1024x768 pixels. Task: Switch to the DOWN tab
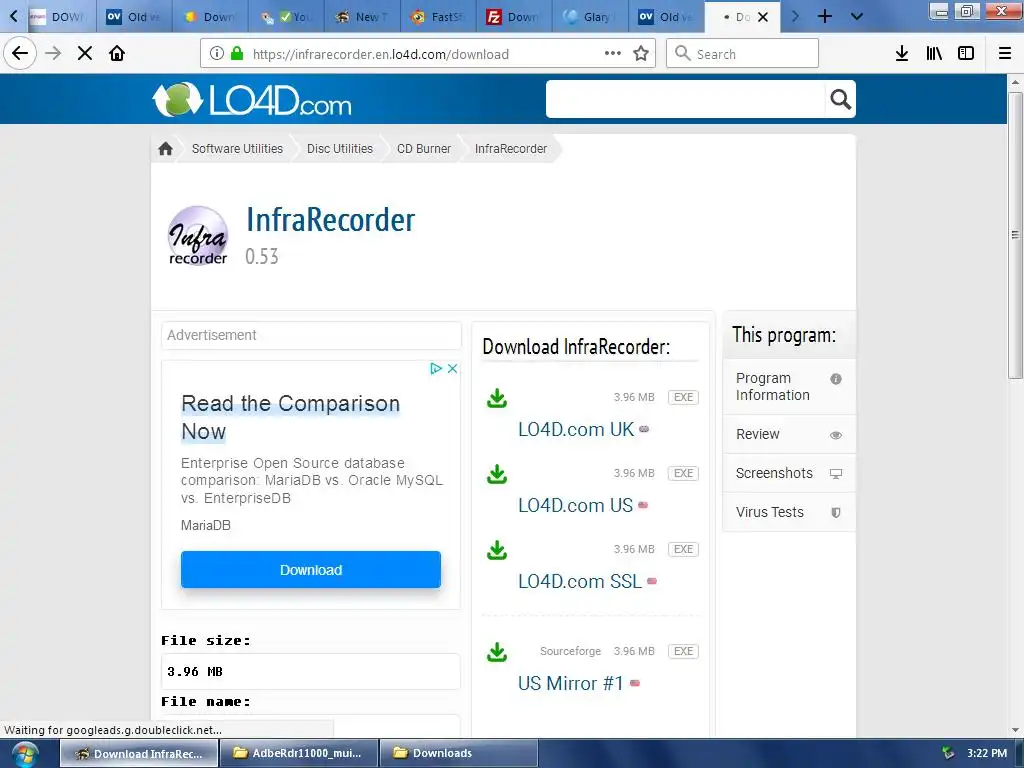click(60, 16)
